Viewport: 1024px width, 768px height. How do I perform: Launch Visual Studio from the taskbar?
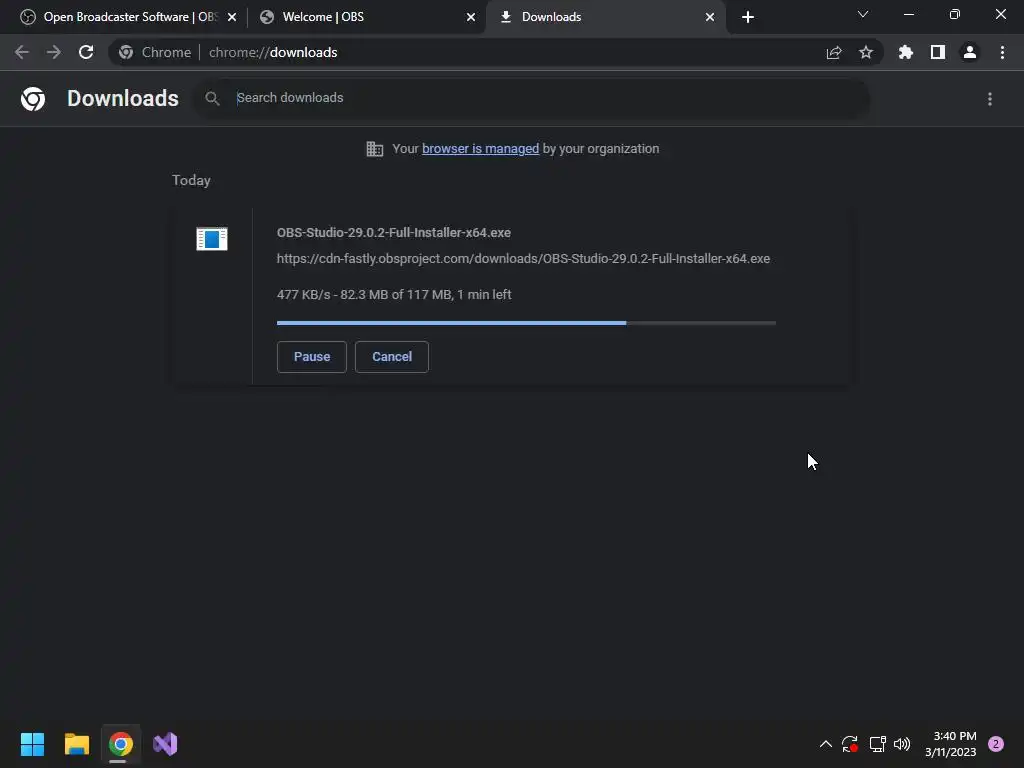165,744
